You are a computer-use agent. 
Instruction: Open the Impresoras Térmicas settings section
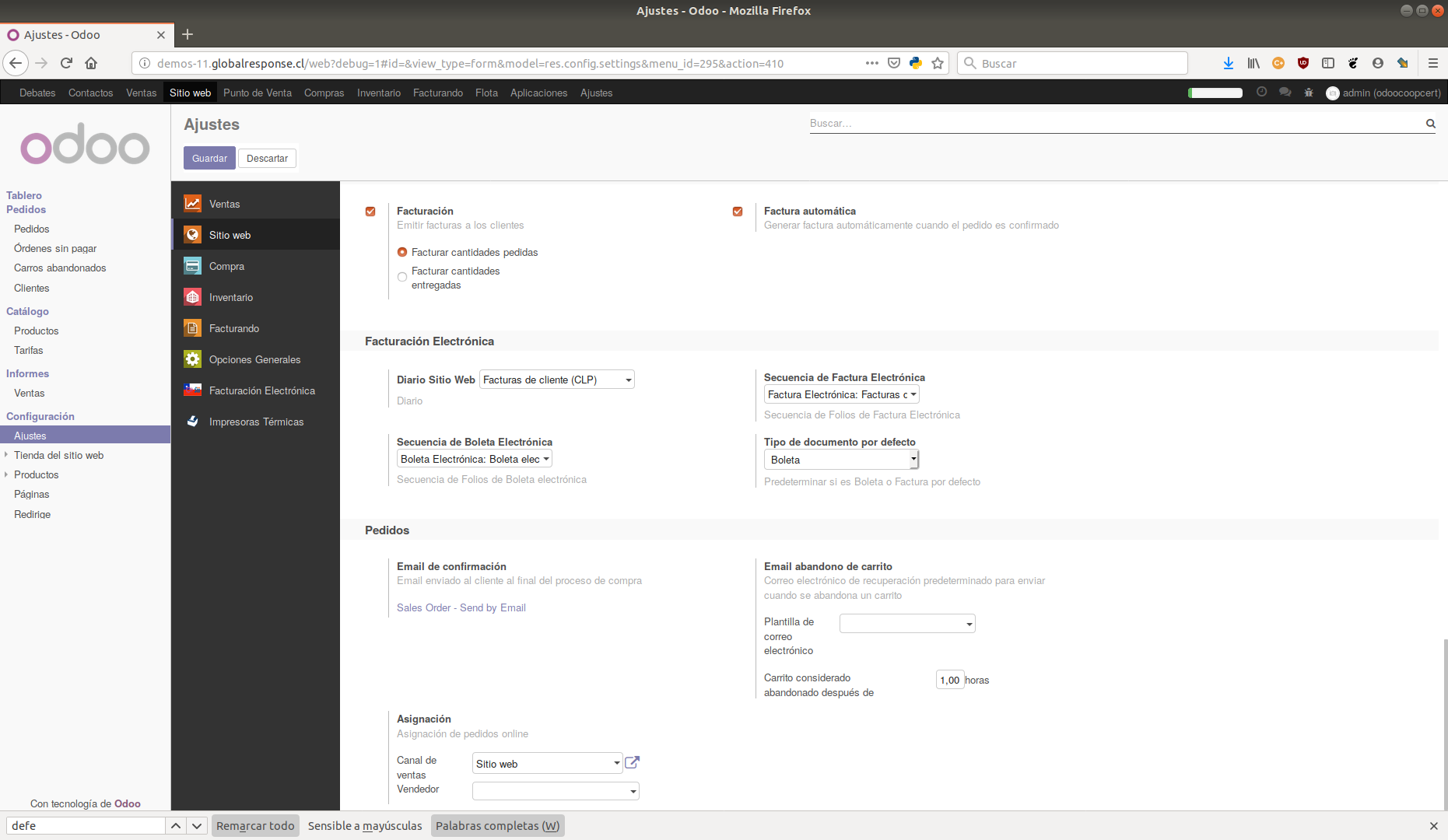(256, 422)
